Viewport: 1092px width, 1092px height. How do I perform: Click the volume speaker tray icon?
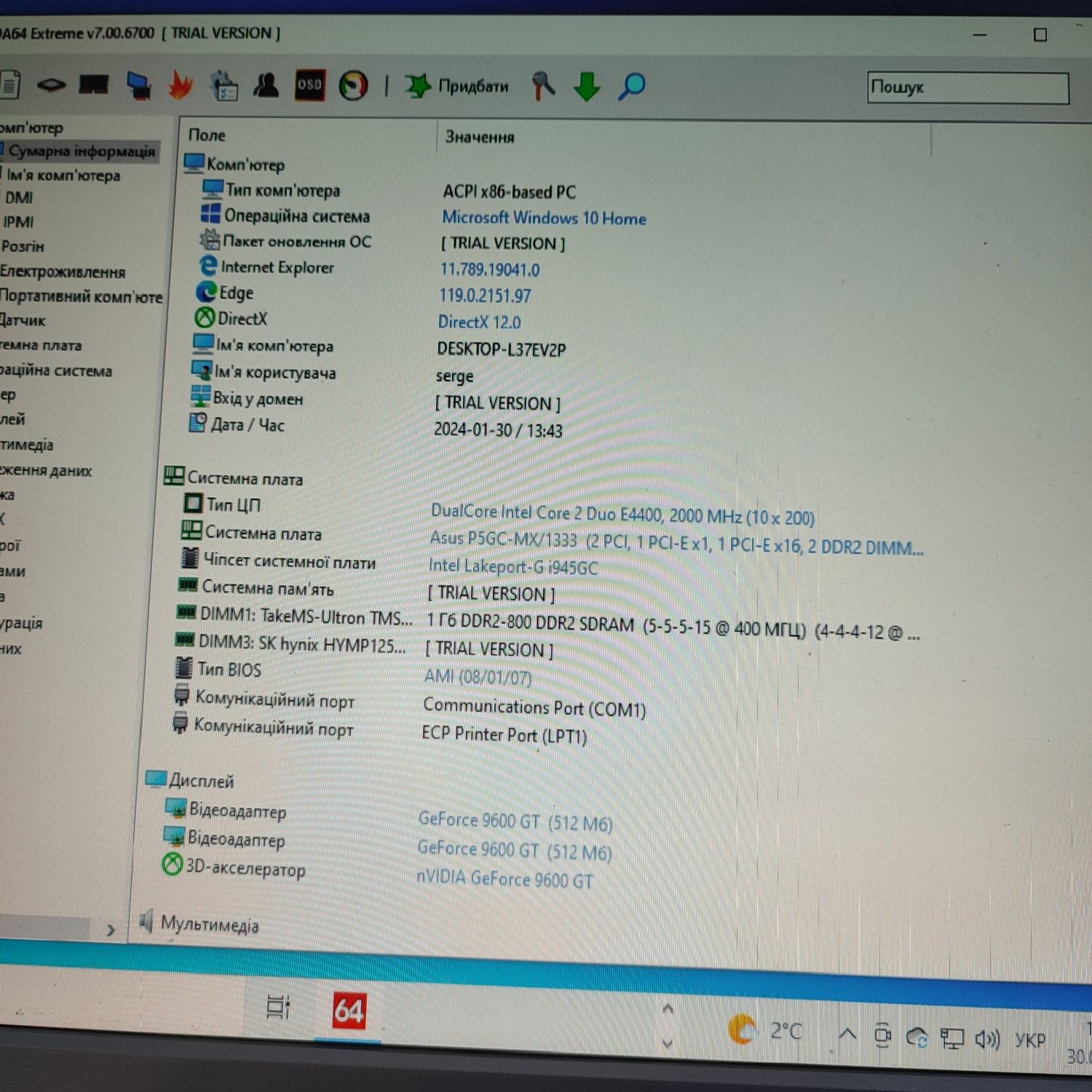pos(987,1039)
